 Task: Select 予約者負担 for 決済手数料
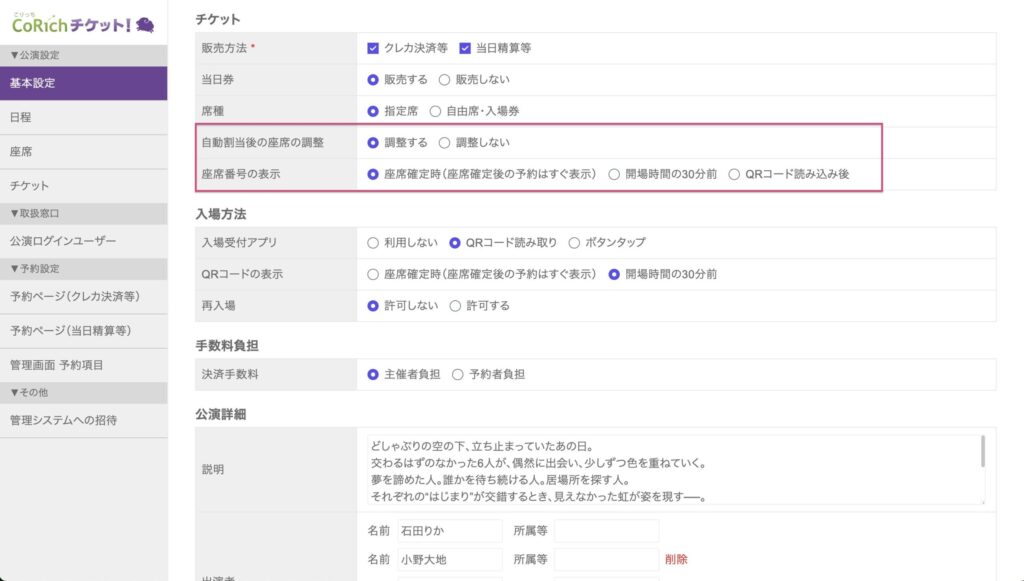click(x=458, y=374)
